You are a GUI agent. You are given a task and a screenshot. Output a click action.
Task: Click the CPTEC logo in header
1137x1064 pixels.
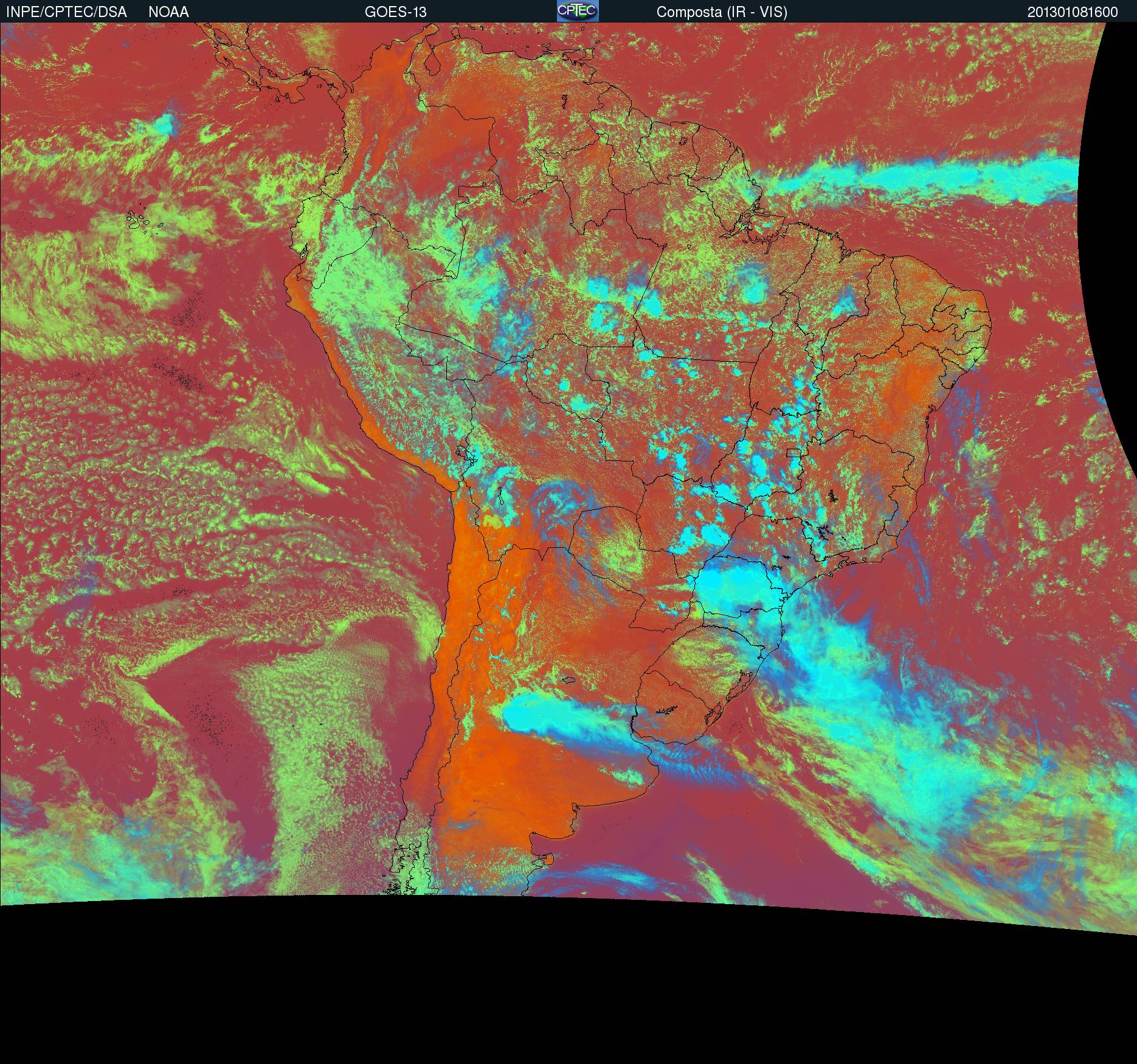click(x=578, y=11)
